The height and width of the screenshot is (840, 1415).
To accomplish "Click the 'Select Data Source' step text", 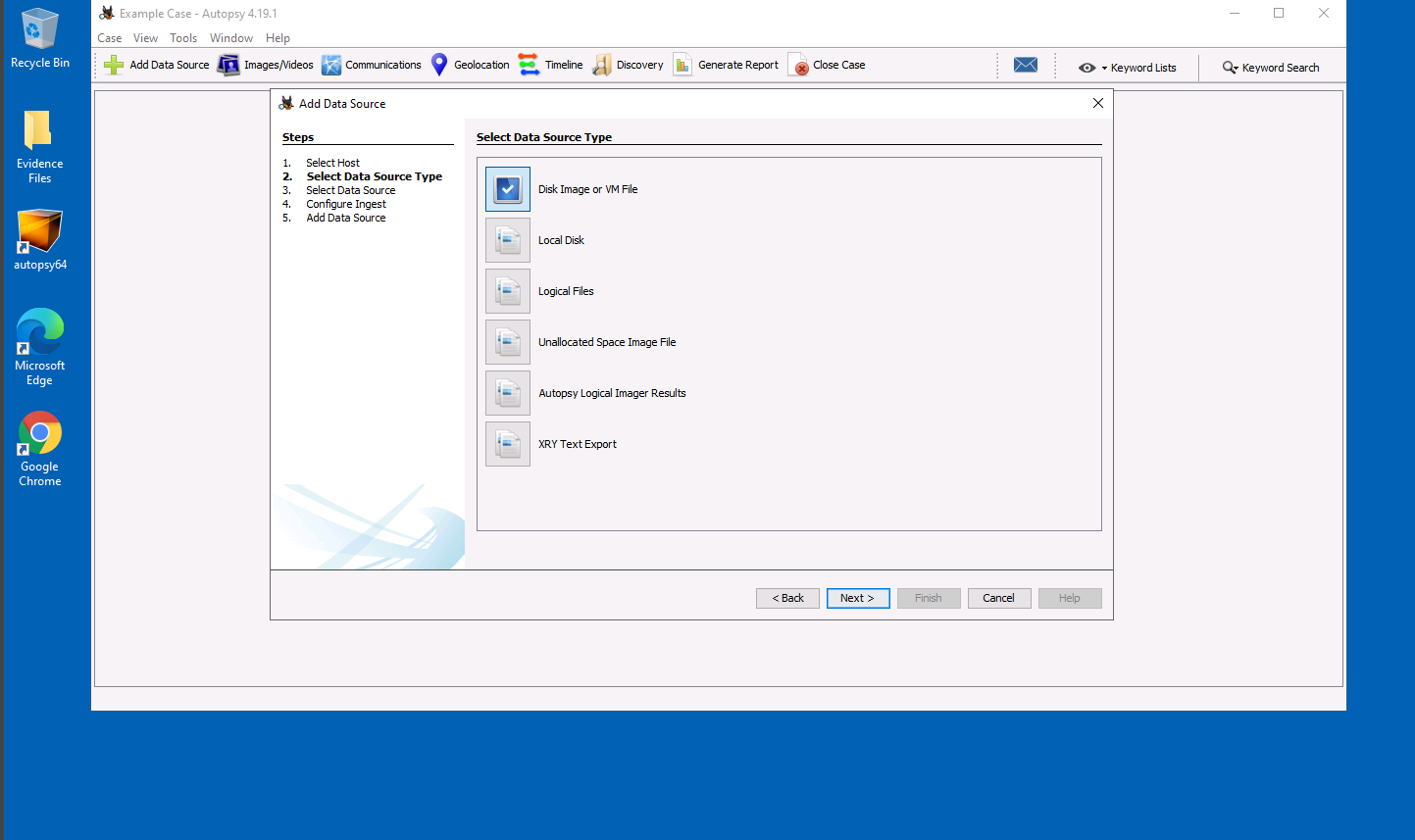I will (350, 190).
